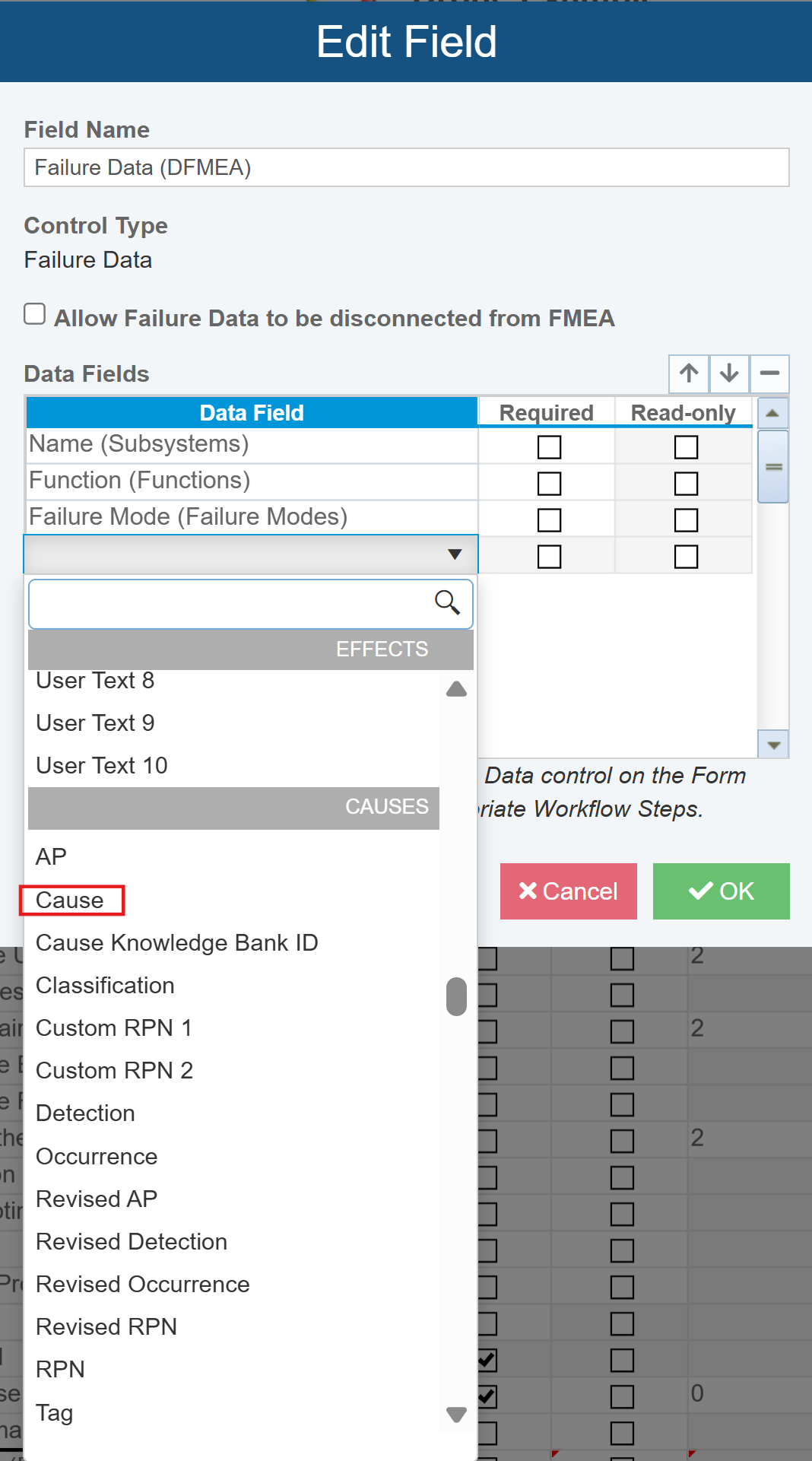Screen dimensions: 812x1461
Task: Enable Allow Failure Data to be disconnected
Action: (x=35, y=314)
